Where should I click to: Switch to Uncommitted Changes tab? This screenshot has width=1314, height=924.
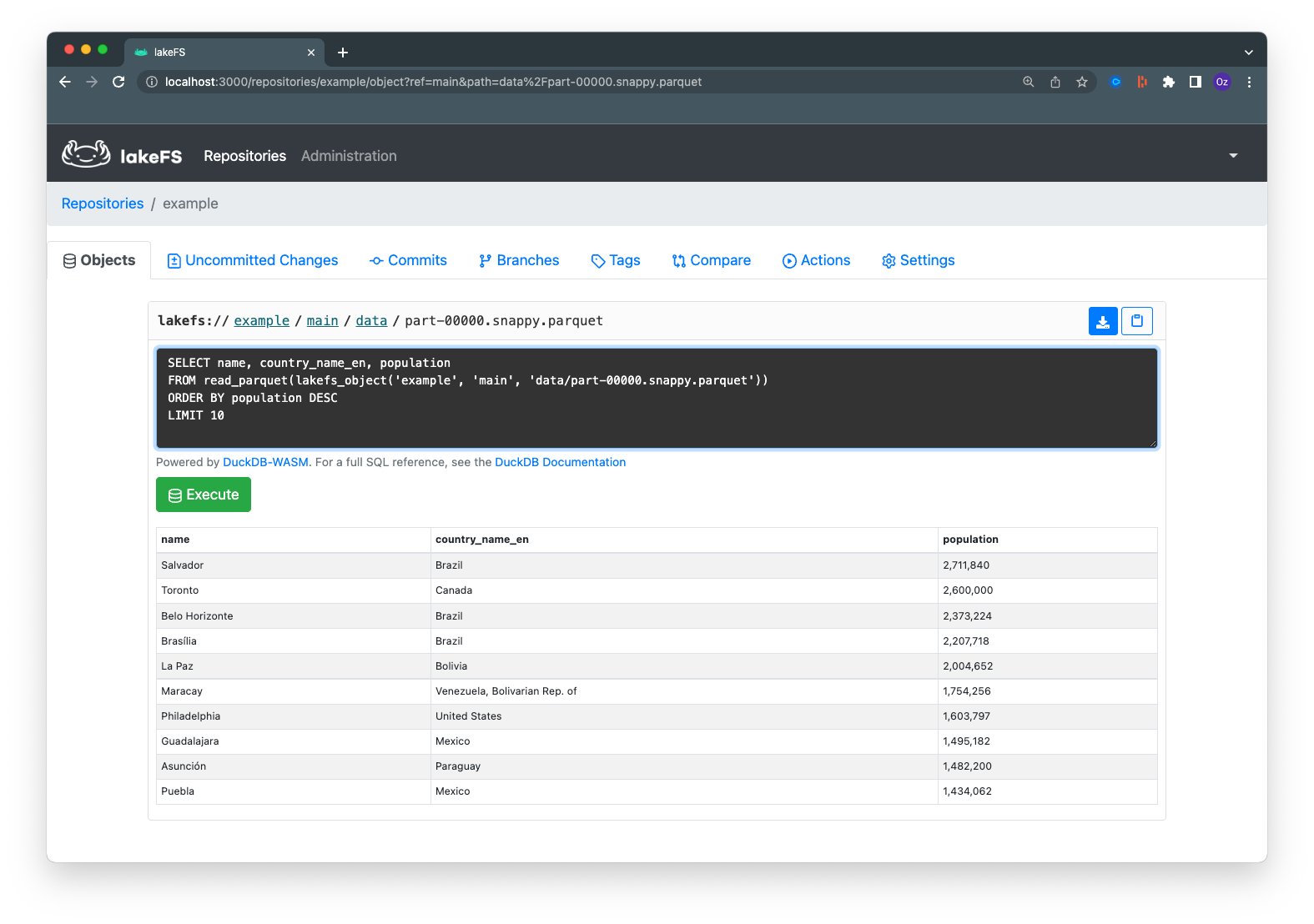pos(253,260)
